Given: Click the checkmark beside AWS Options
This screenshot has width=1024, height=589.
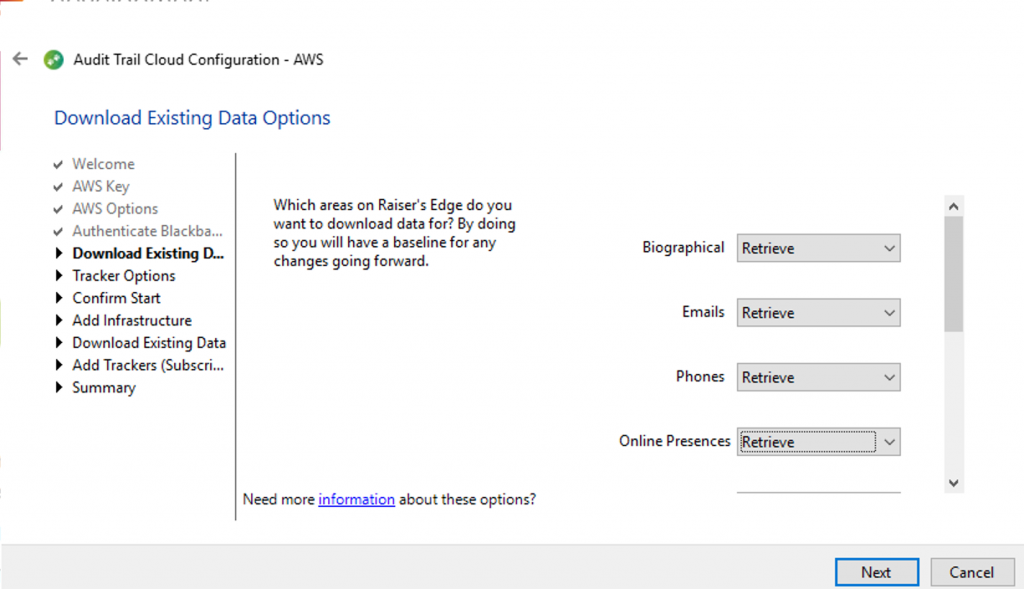Looking at the screenshot, I should [60, 209].
